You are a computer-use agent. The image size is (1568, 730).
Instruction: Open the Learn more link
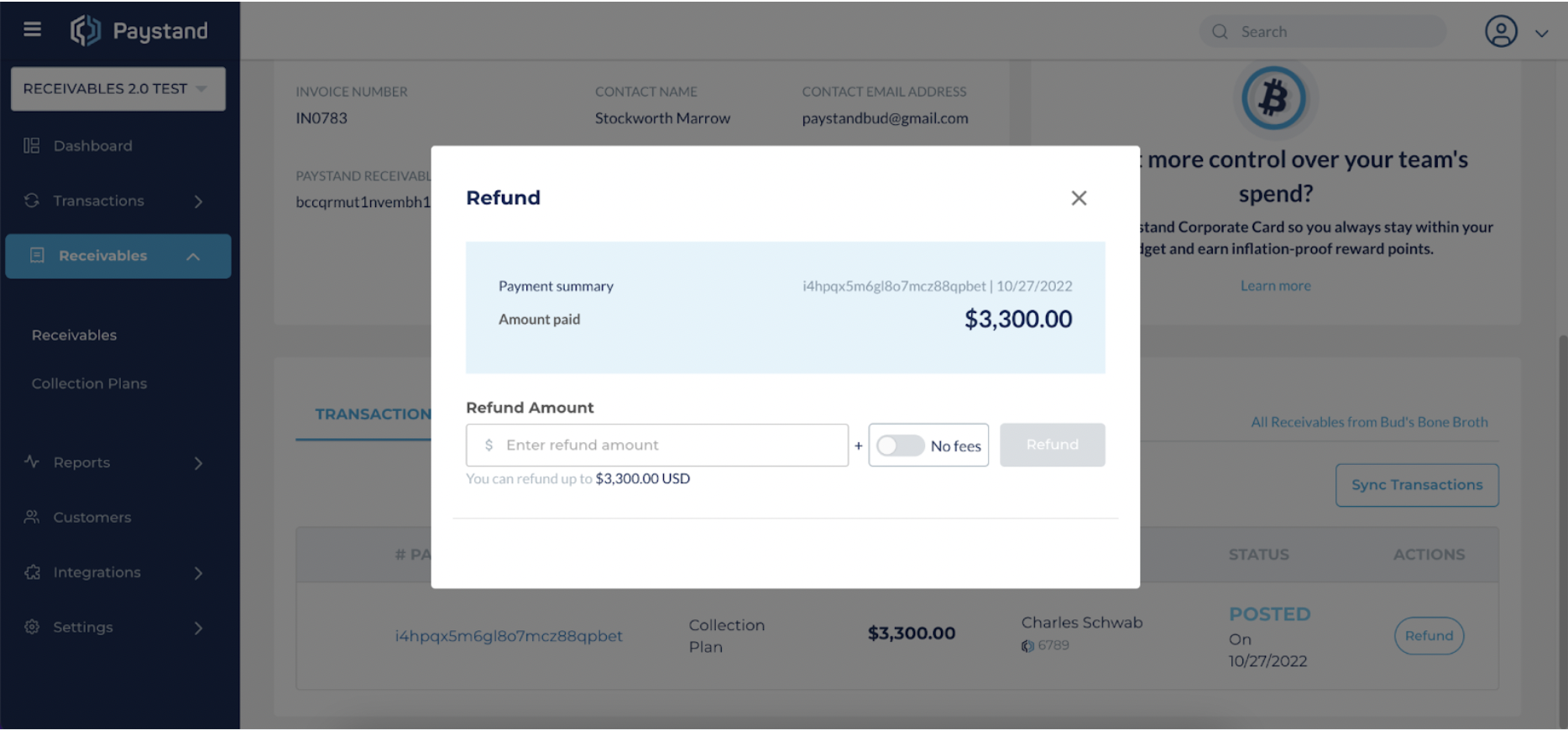click(1275, 286)
